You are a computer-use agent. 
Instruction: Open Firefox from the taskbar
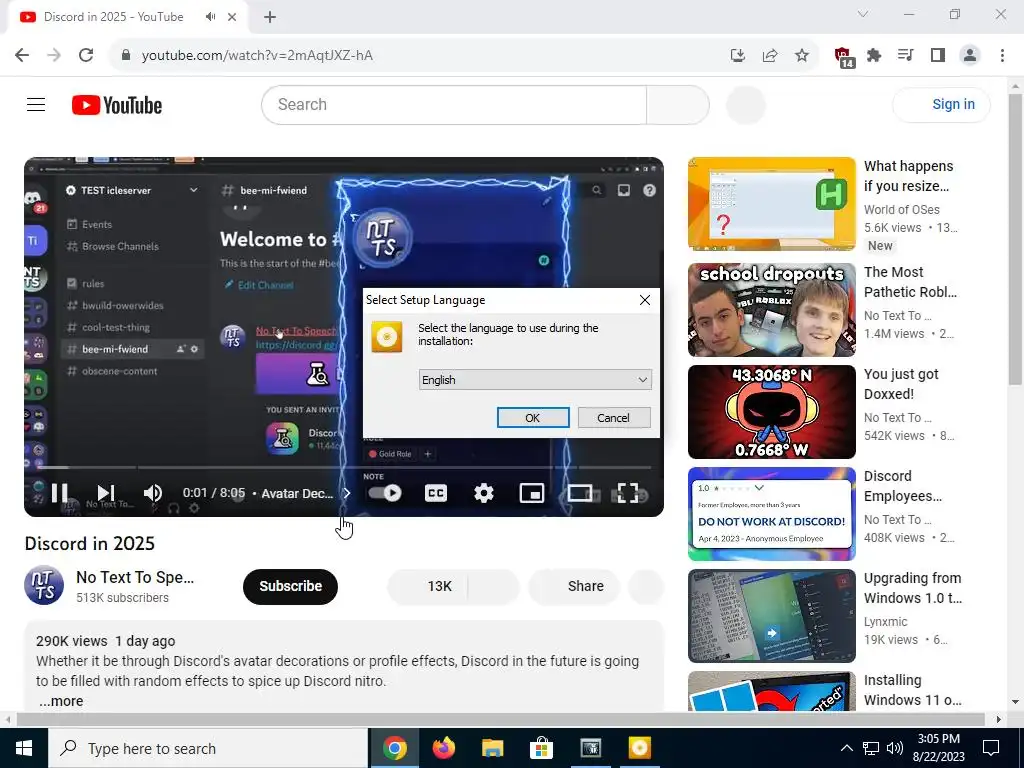click(443, 748)
